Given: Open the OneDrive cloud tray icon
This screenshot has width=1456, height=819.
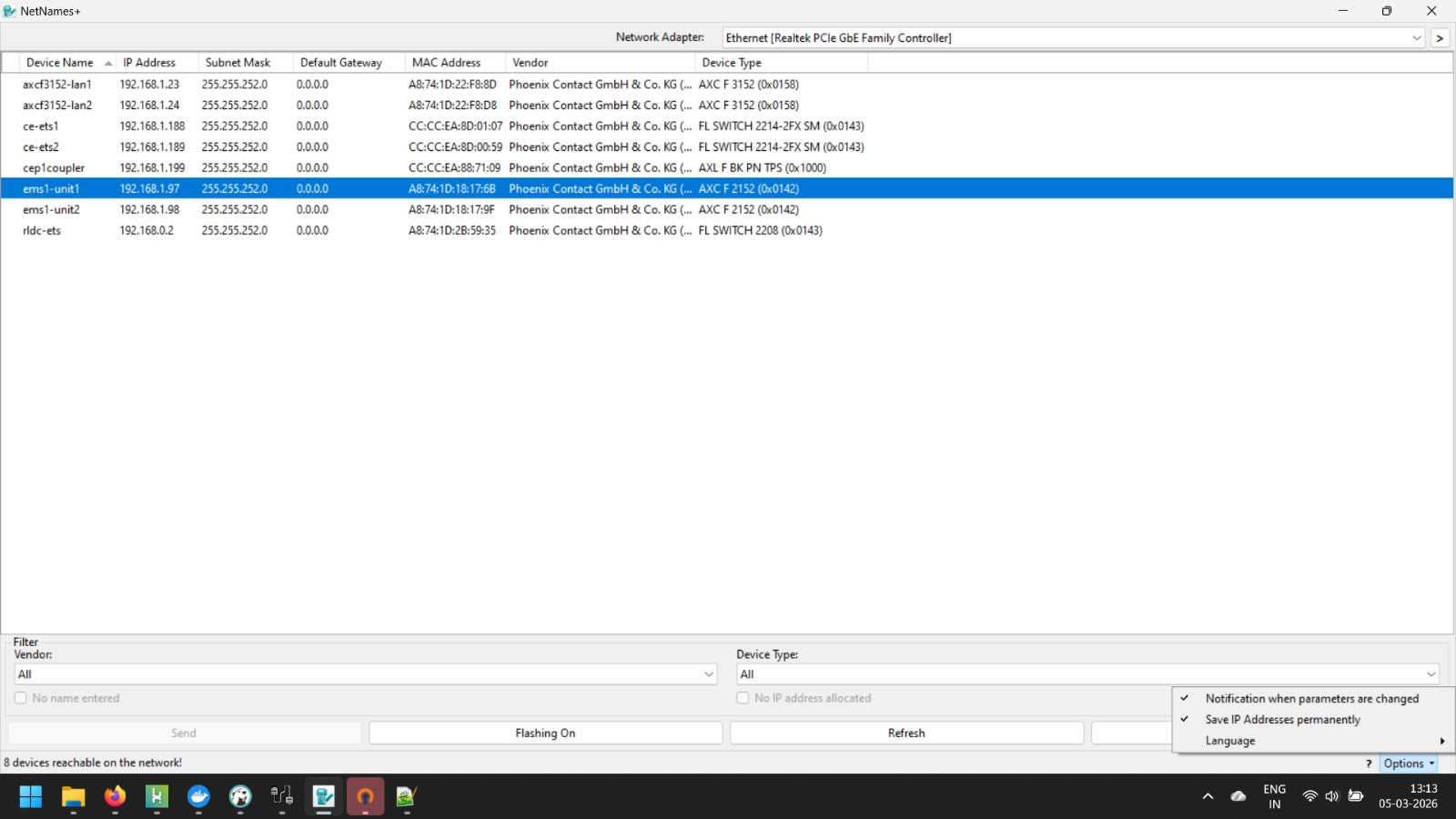Looking at the screenshot, I should 1239,796.
